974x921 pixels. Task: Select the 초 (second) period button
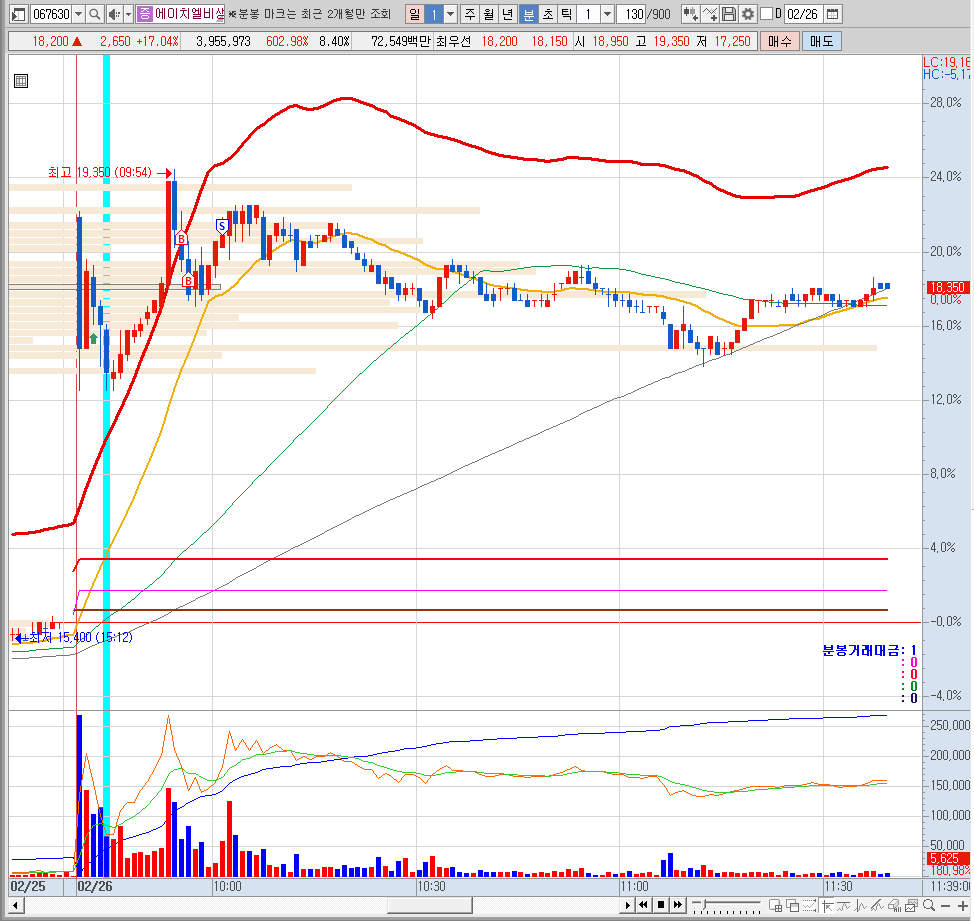click(x=548, y=14)
